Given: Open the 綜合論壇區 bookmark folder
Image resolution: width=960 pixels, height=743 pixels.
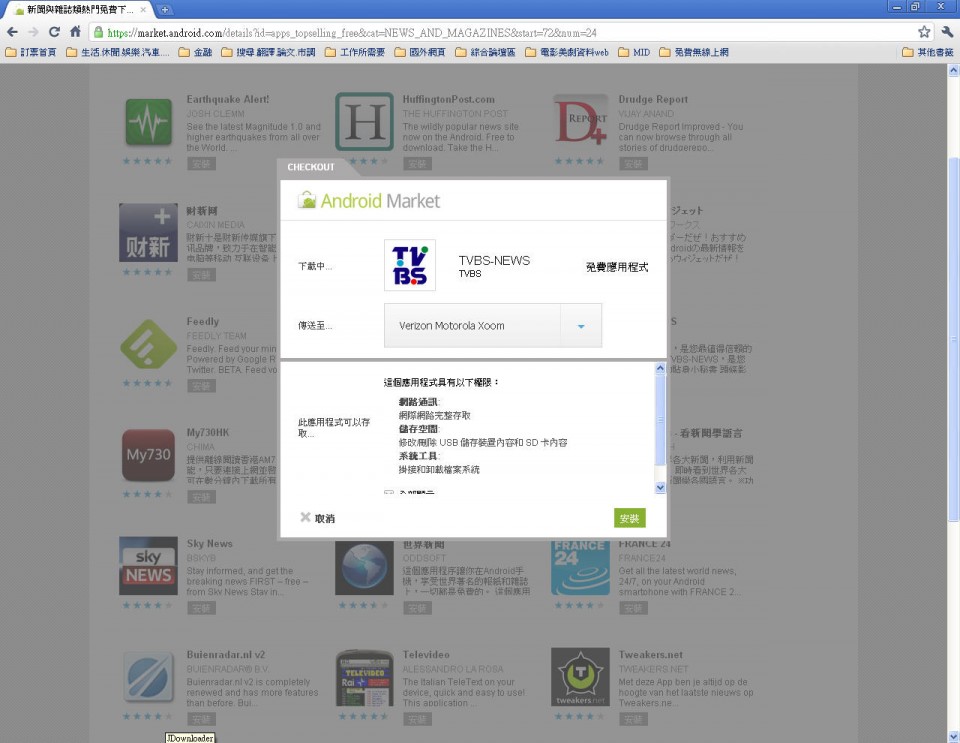Looking at the screenshot, I should [x=486, y=53].
